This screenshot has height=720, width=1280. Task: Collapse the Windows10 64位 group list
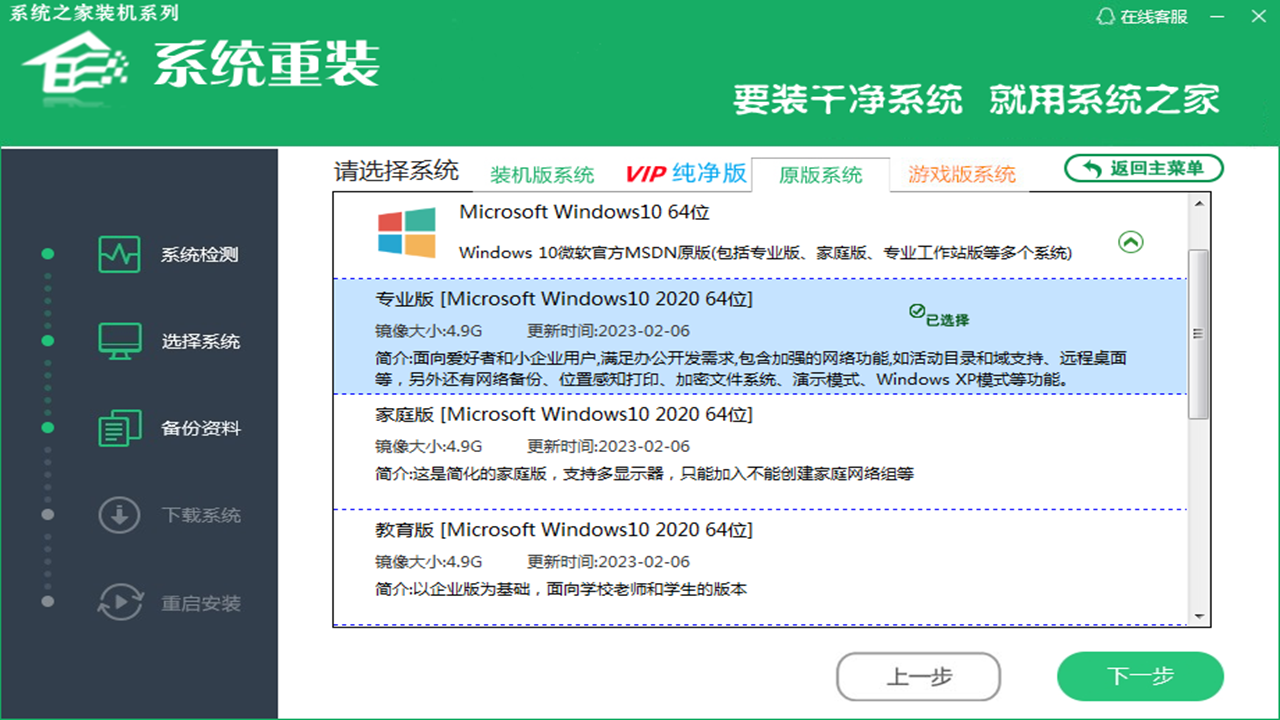point(1129,240)
